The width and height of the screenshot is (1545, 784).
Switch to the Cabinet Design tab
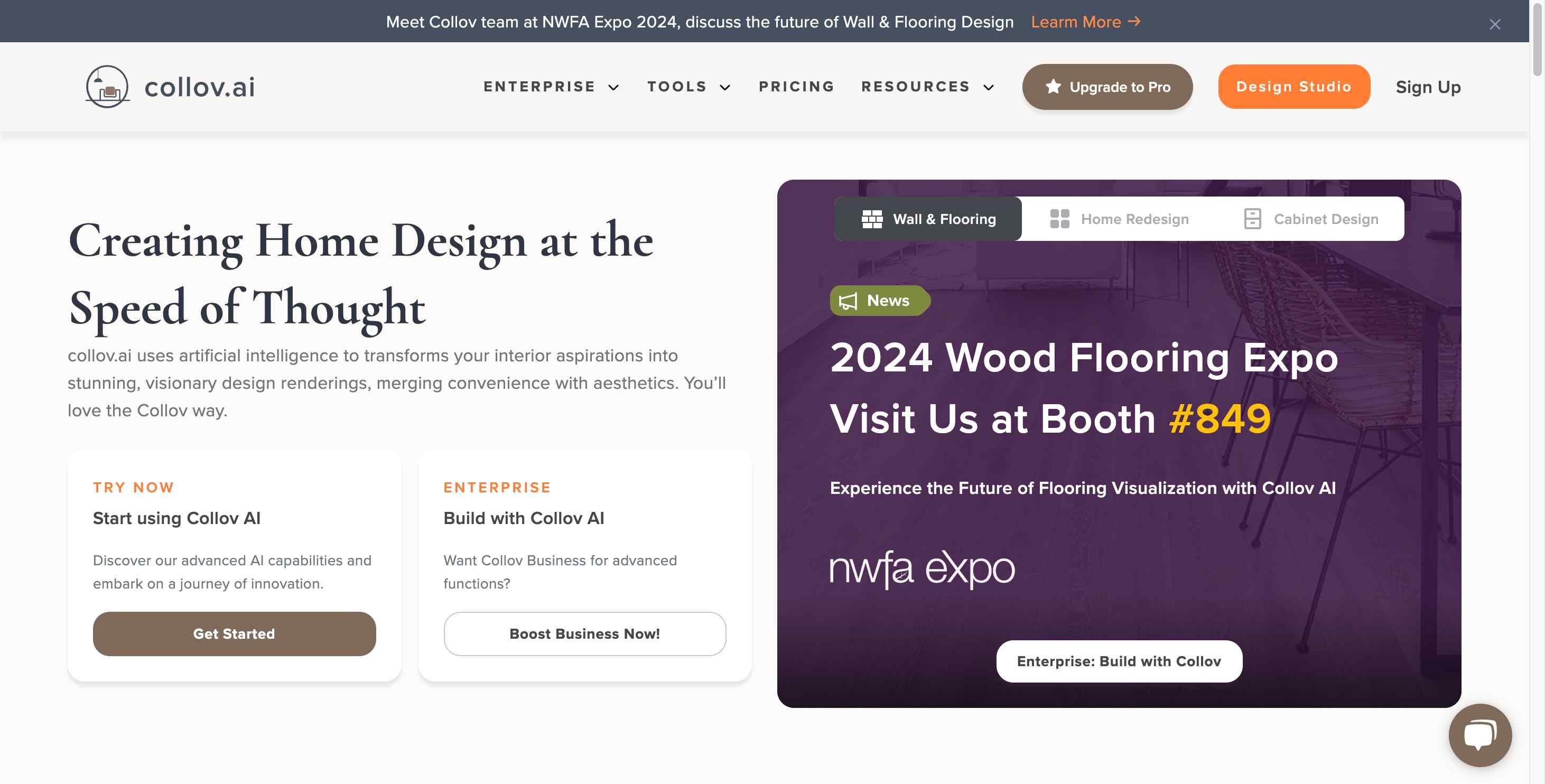coord(1311,219)
